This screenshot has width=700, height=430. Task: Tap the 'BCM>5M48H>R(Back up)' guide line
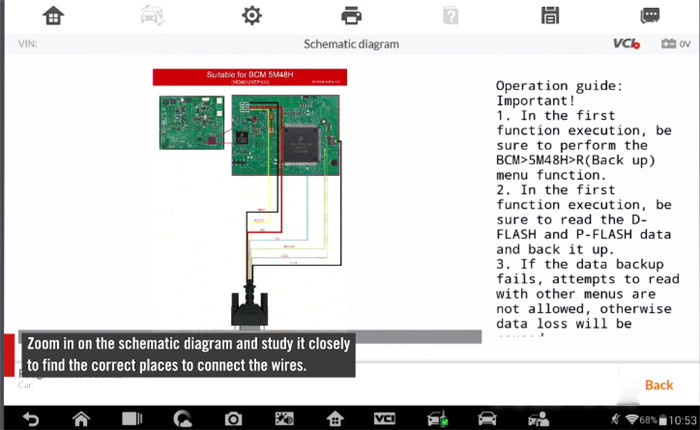[575, 160]
